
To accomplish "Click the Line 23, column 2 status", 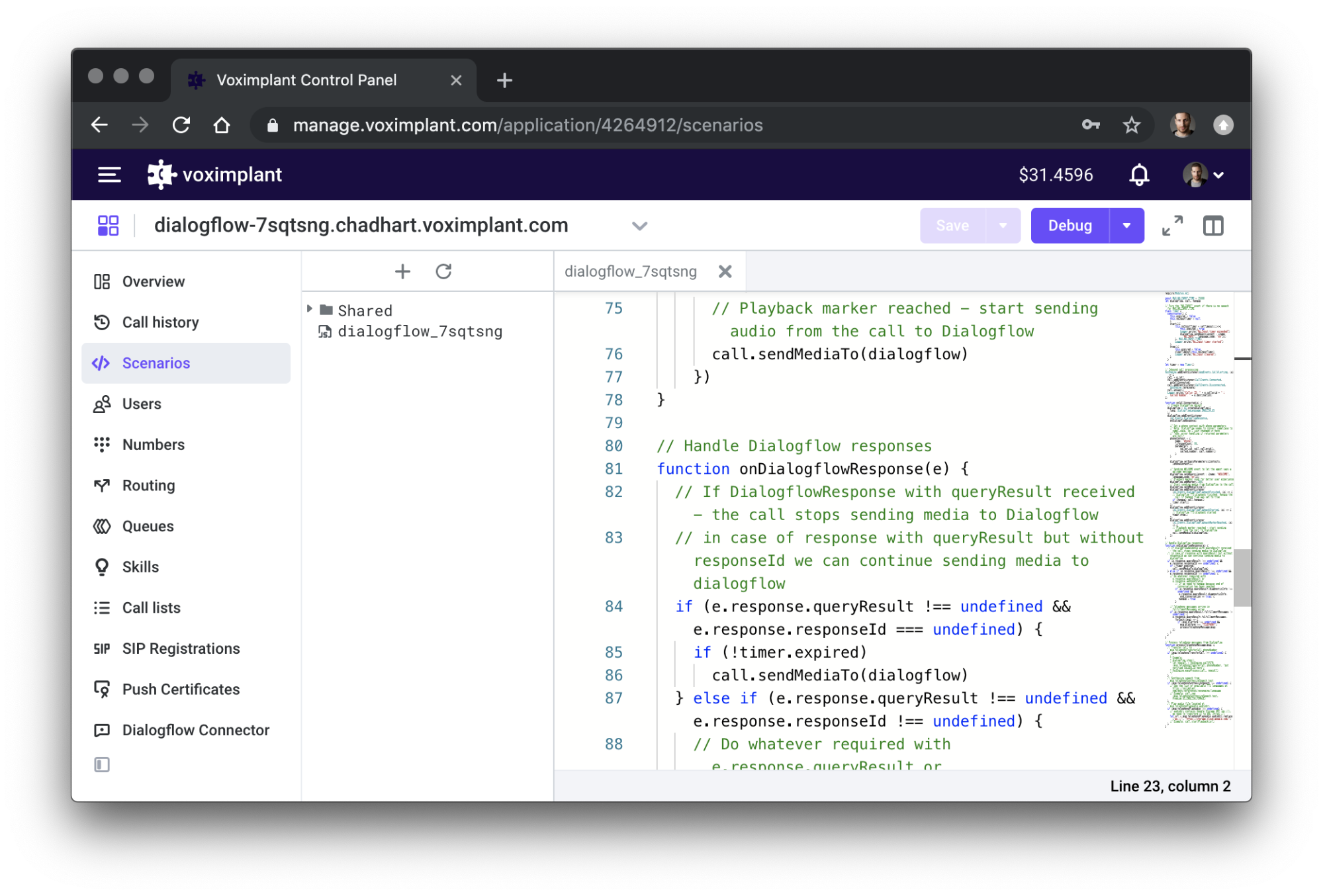I will click(1170, 786).
